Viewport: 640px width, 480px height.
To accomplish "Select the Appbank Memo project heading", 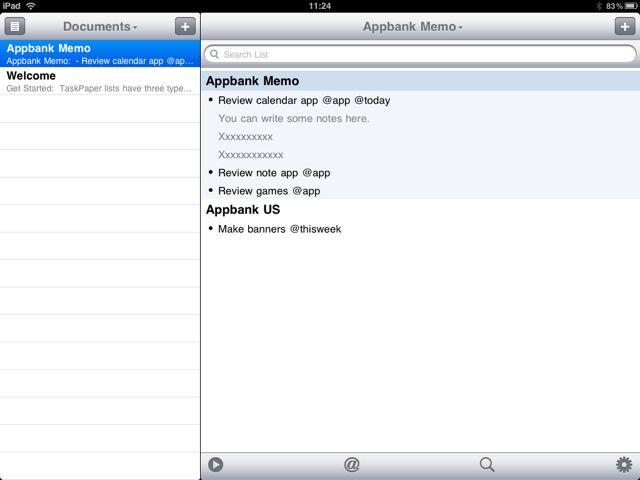I will (x=420, y=81).
